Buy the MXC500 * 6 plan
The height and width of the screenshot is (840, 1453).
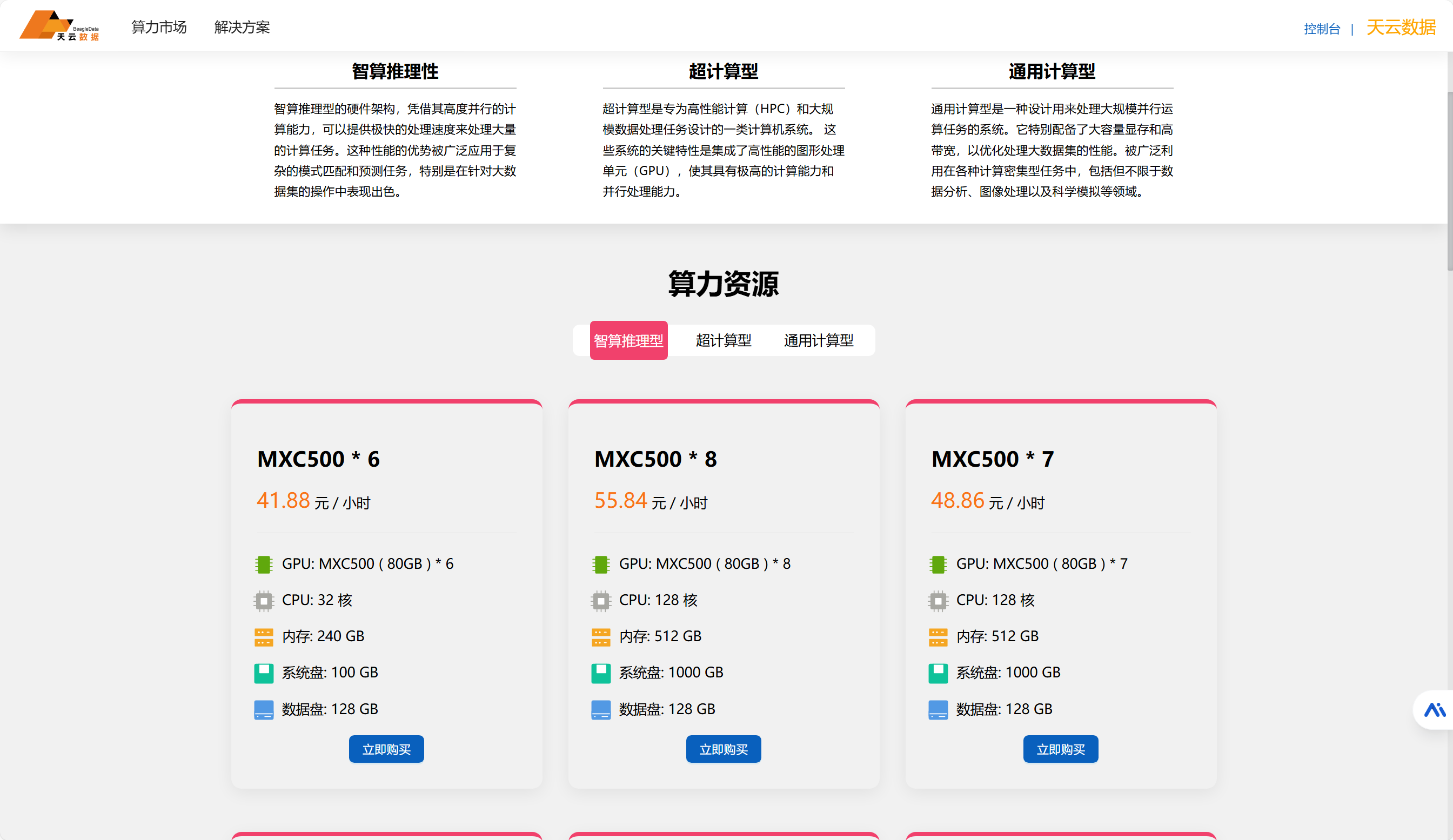[x=386, y=749]
